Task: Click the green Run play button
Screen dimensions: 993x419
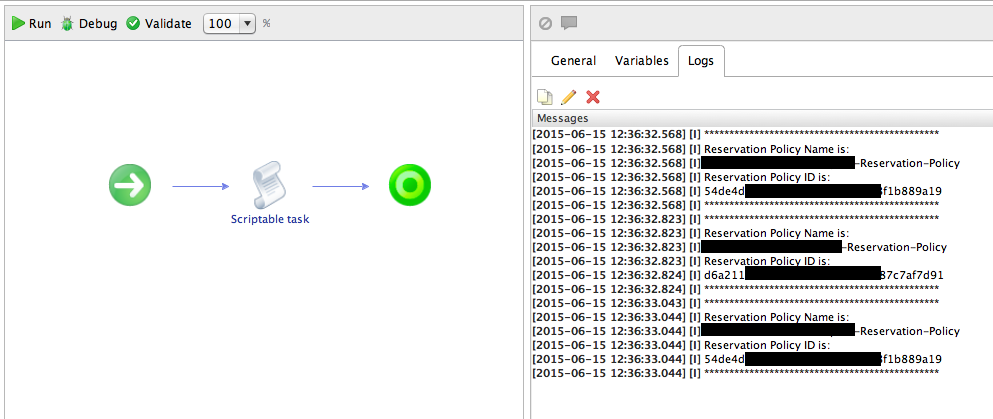Action: 19,23
